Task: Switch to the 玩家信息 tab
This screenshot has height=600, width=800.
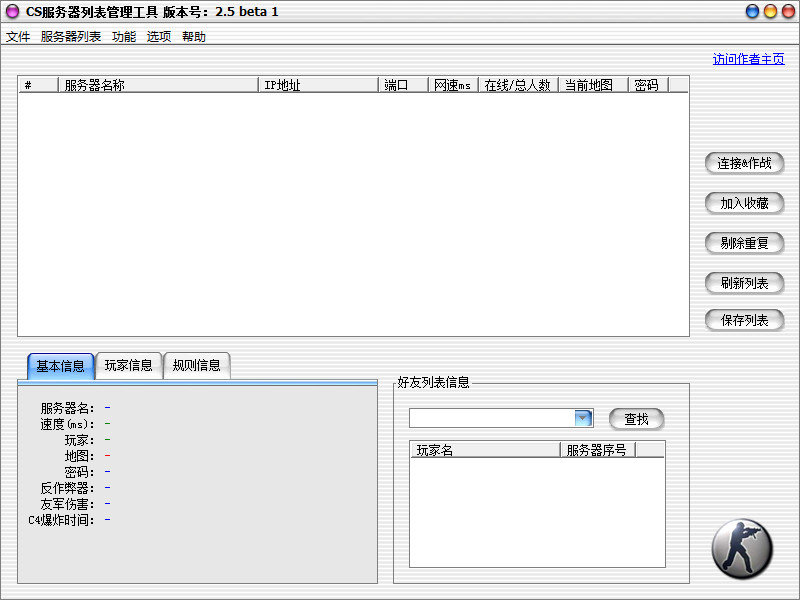Action: click(128, 365)
